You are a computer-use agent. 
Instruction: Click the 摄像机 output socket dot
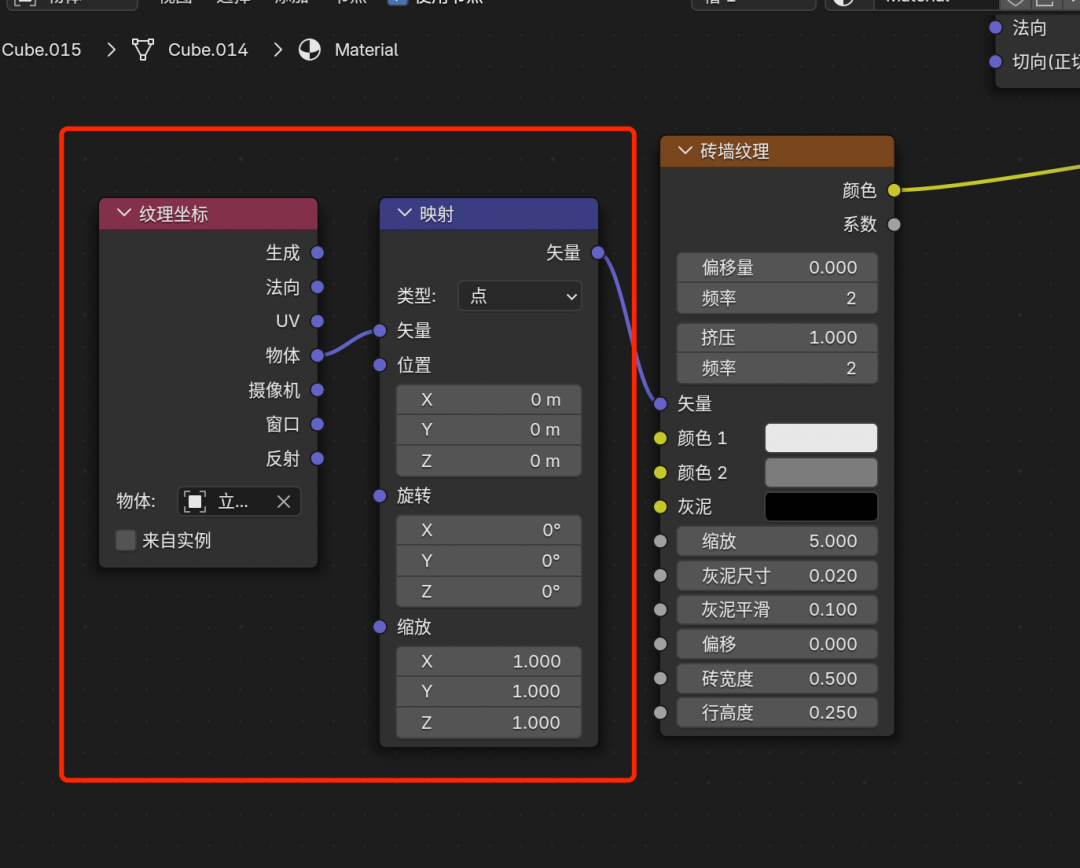coord(317,390)
